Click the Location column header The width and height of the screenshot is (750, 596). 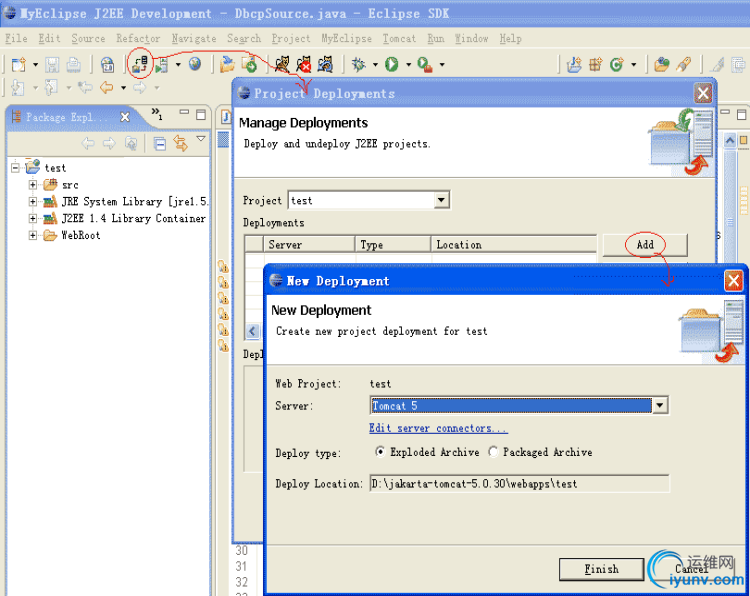[514, 244]
